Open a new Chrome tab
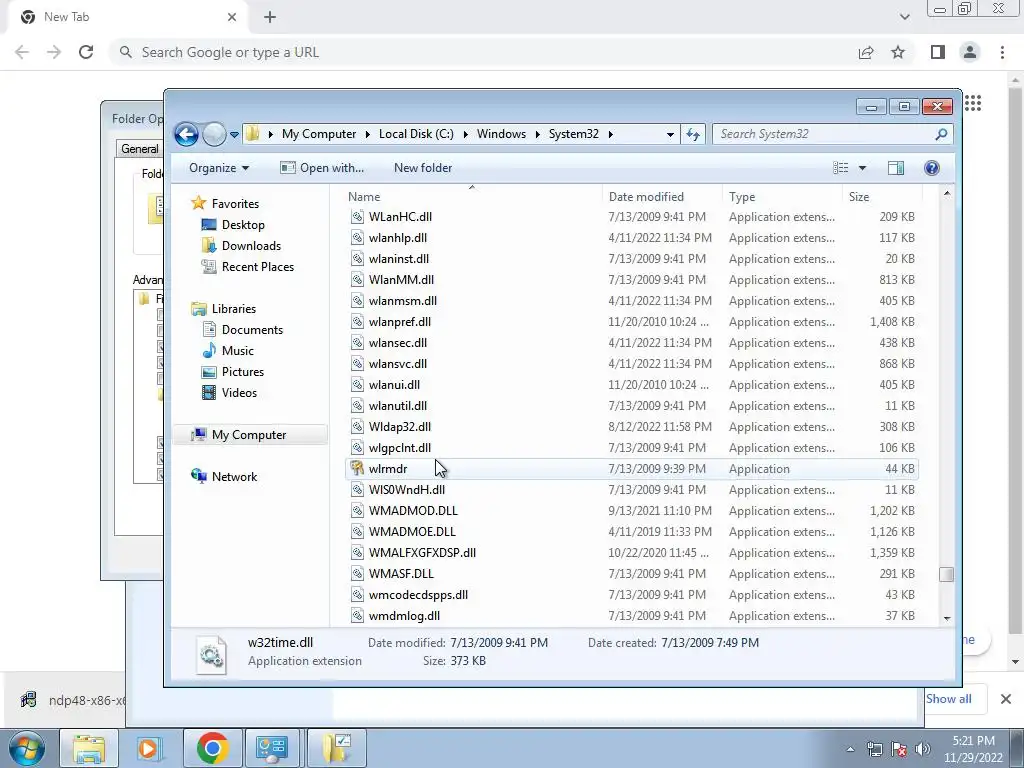The image size is (1024, 768). tap(270, 18)
